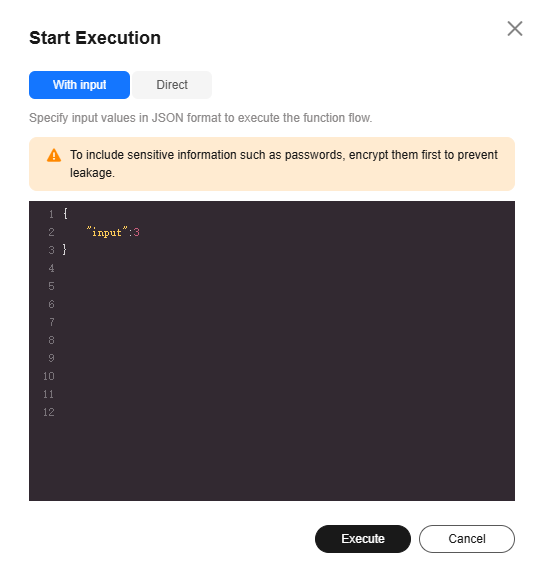
Task: Click the sensitive information warning text
Action: (x=284, y=164)
